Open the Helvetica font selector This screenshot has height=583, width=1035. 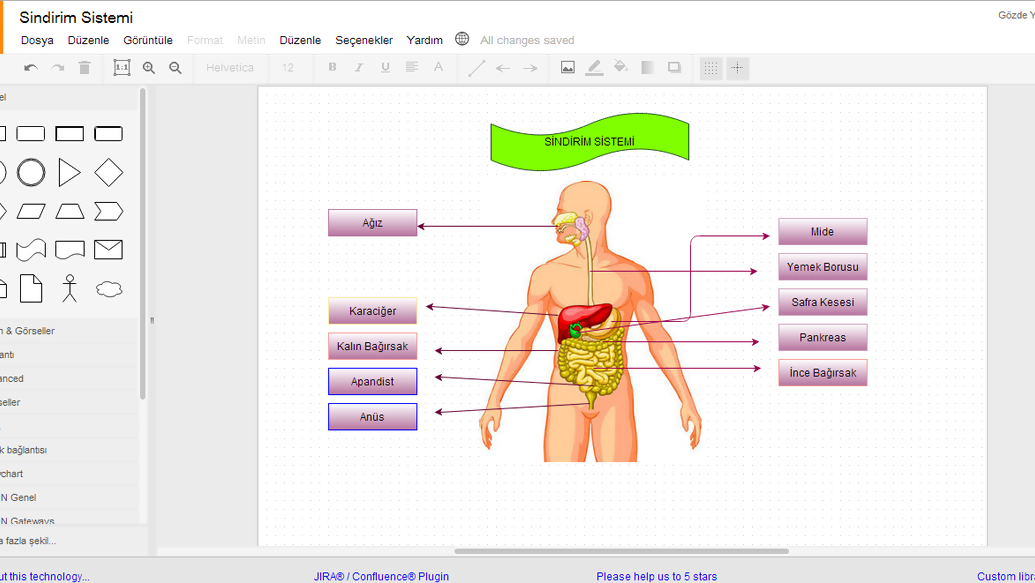coord(230,67)
